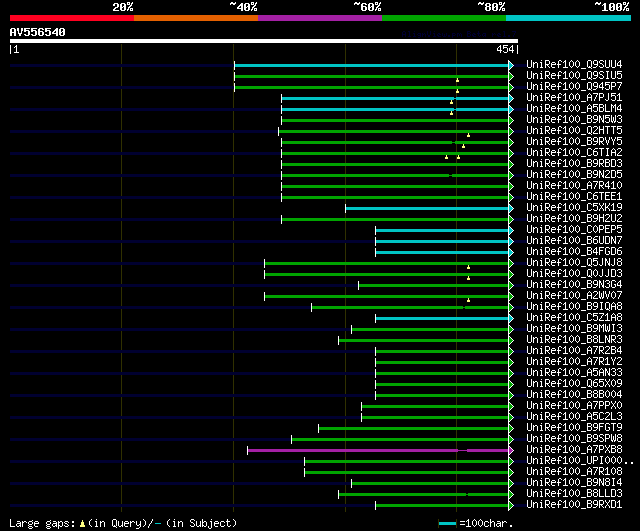Click the cyan alignment bar for C5Z1A8
The height and width of the screenshot is (531, 640).
point(442,319)
